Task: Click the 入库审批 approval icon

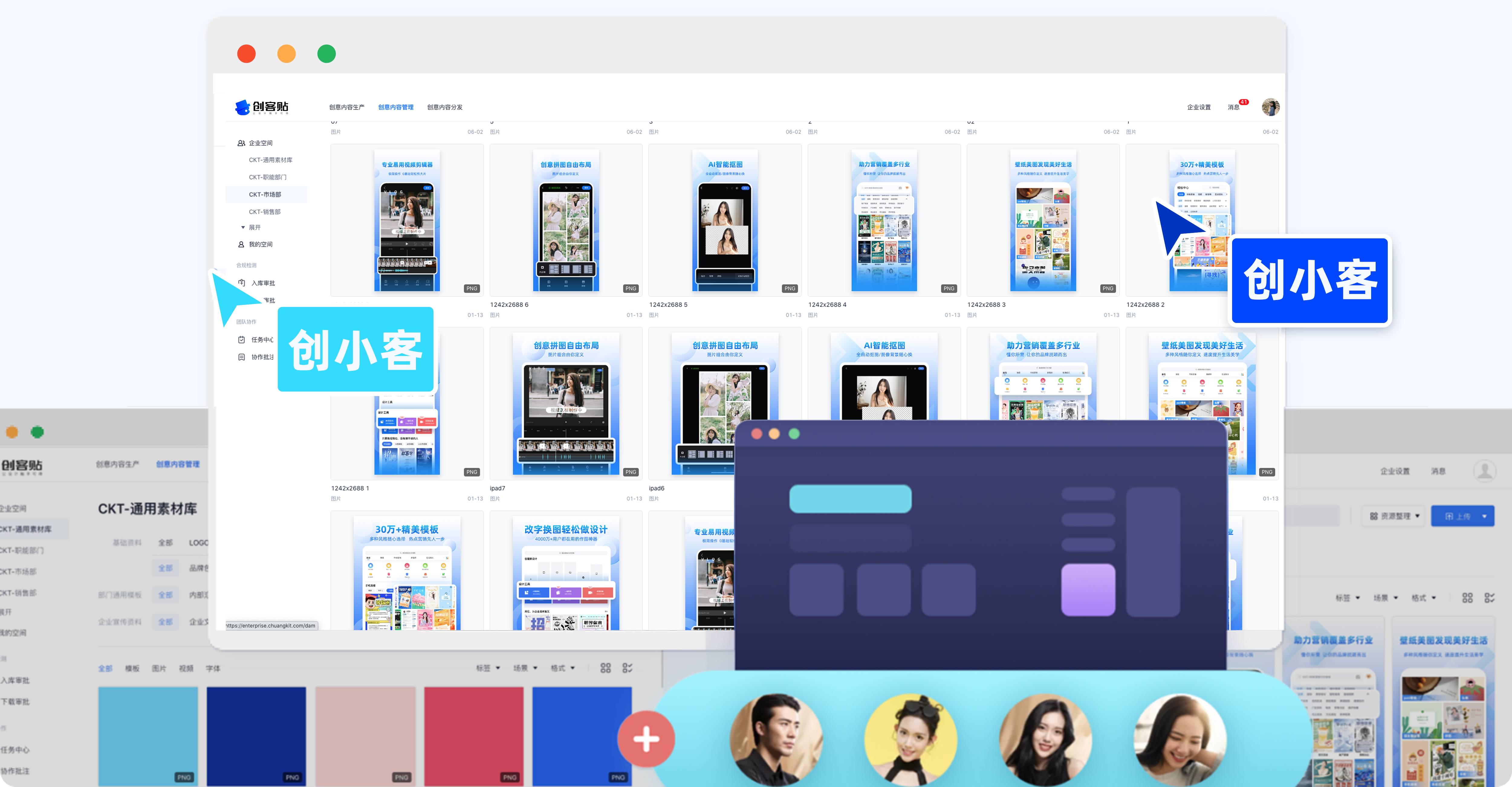Action: click(x=241, y=283)
